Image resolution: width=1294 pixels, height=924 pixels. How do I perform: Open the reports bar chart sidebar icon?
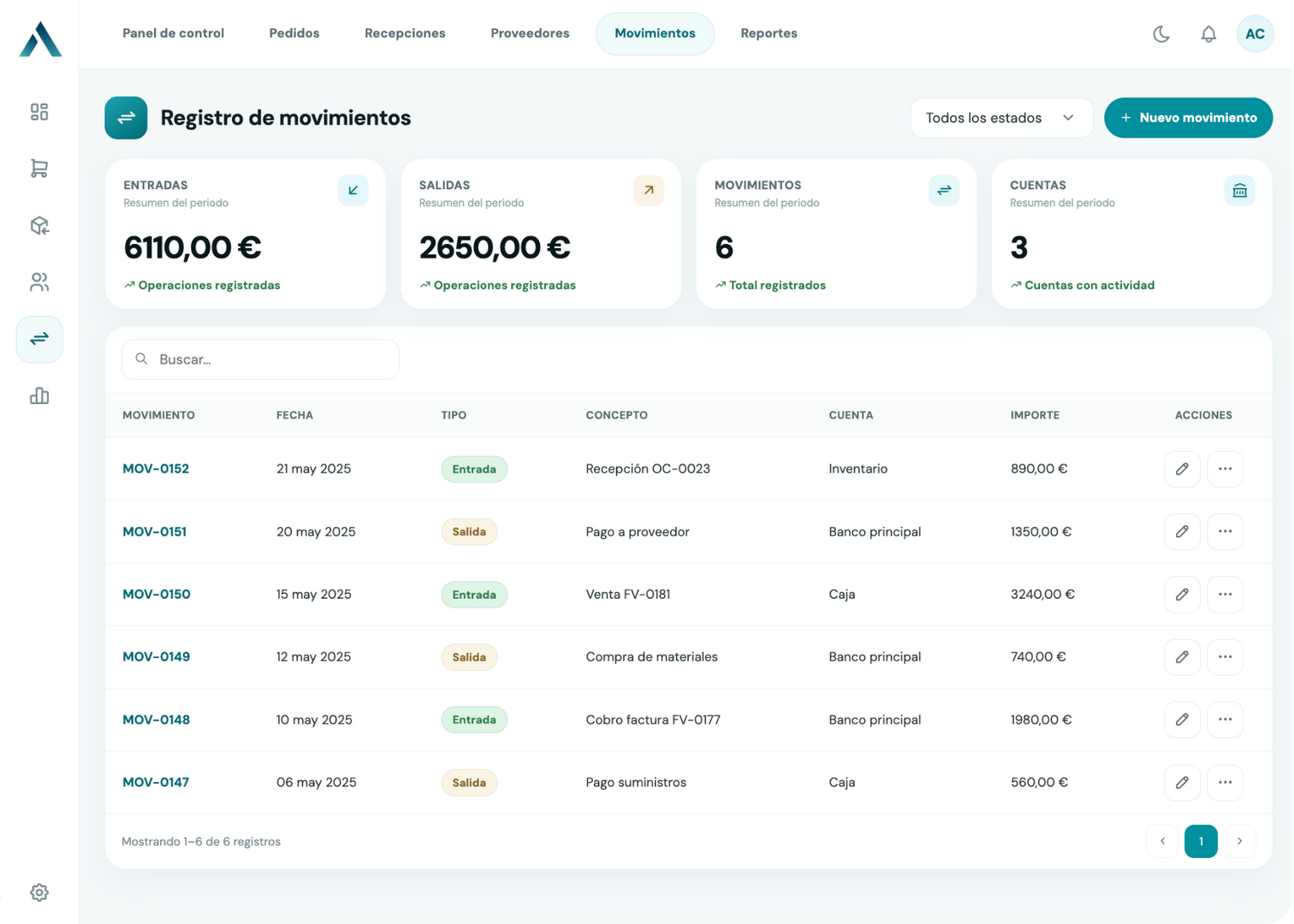[39, 396]
